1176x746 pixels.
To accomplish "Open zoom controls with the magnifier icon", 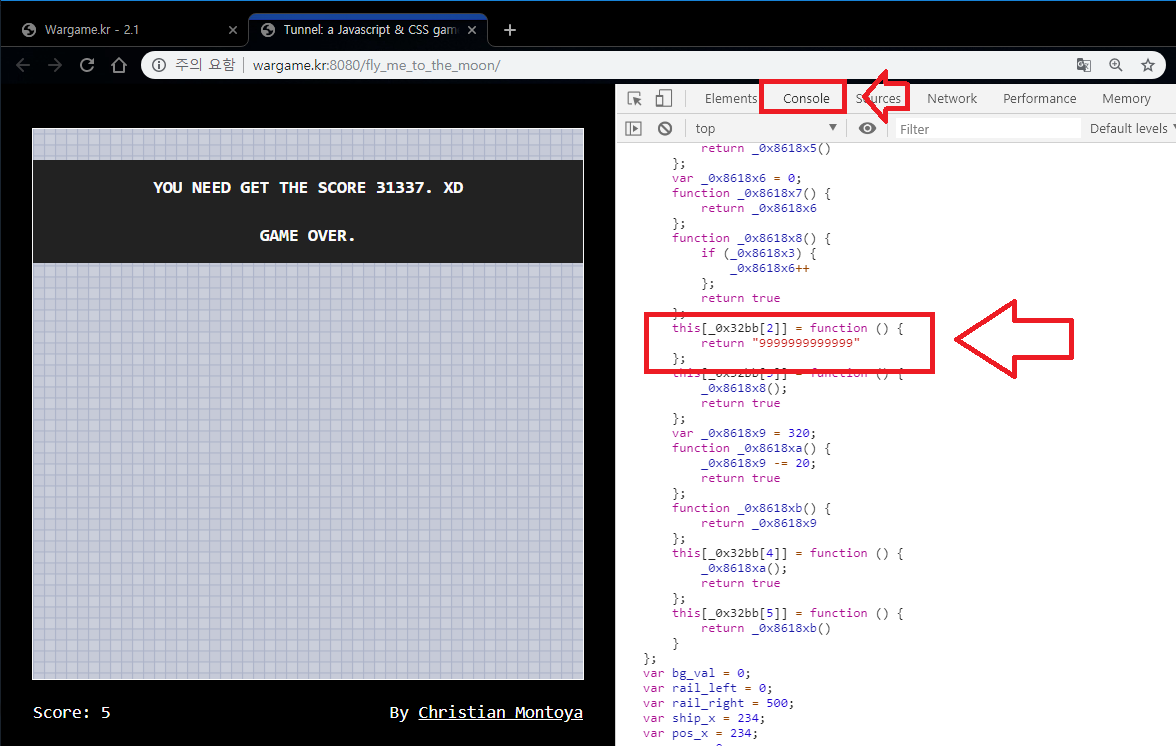I will click(1116, 65).
